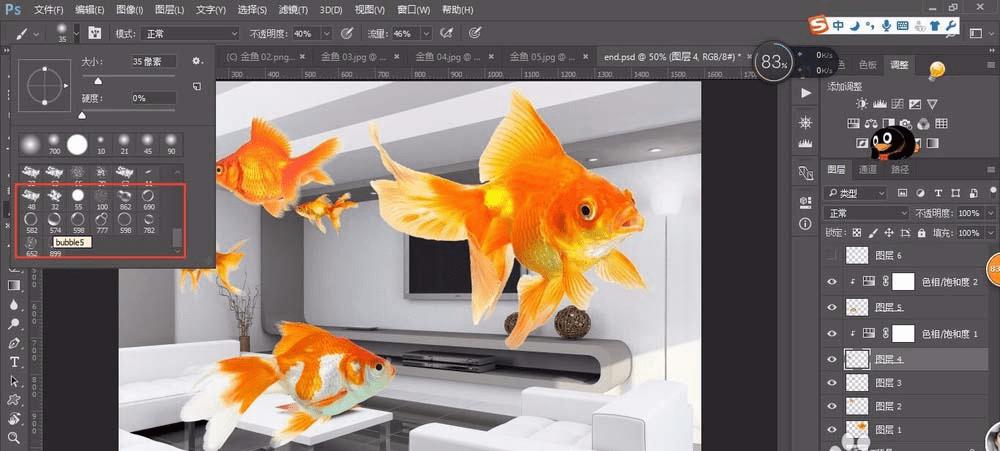
Task: Hide the 色相/饱和度 2 adjustment layer
Action: 832,281
